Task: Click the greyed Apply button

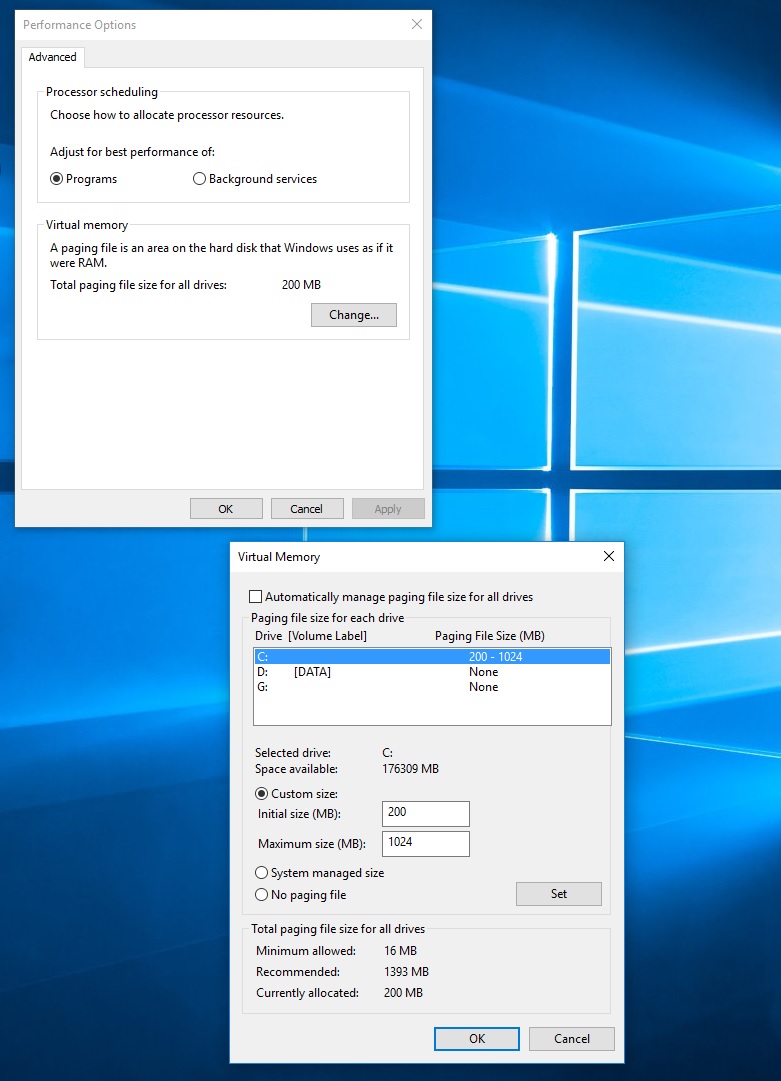Action: 388,509
